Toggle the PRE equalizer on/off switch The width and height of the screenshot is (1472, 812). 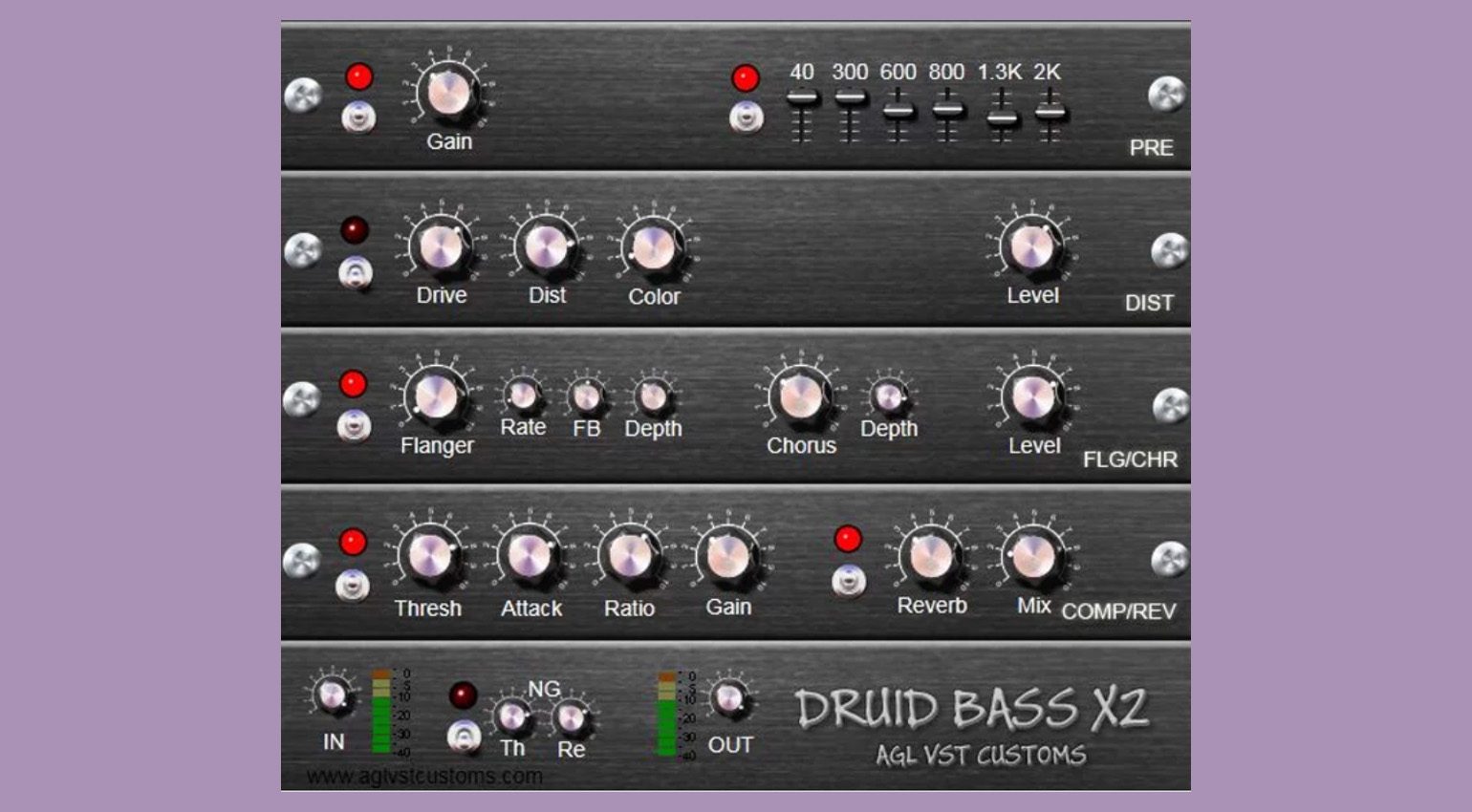746,118
